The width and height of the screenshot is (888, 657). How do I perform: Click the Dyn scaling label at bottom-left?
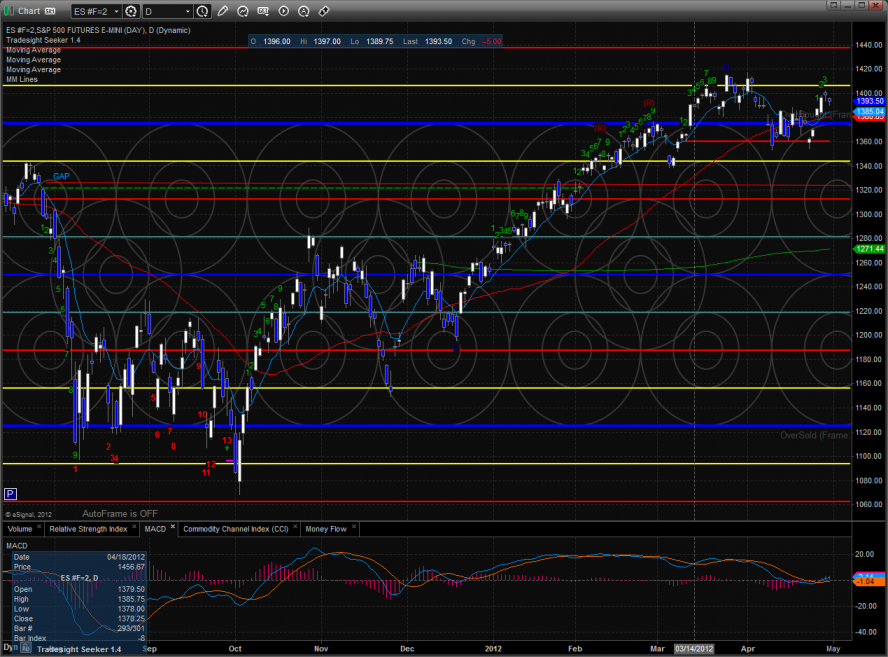(11, 647)
